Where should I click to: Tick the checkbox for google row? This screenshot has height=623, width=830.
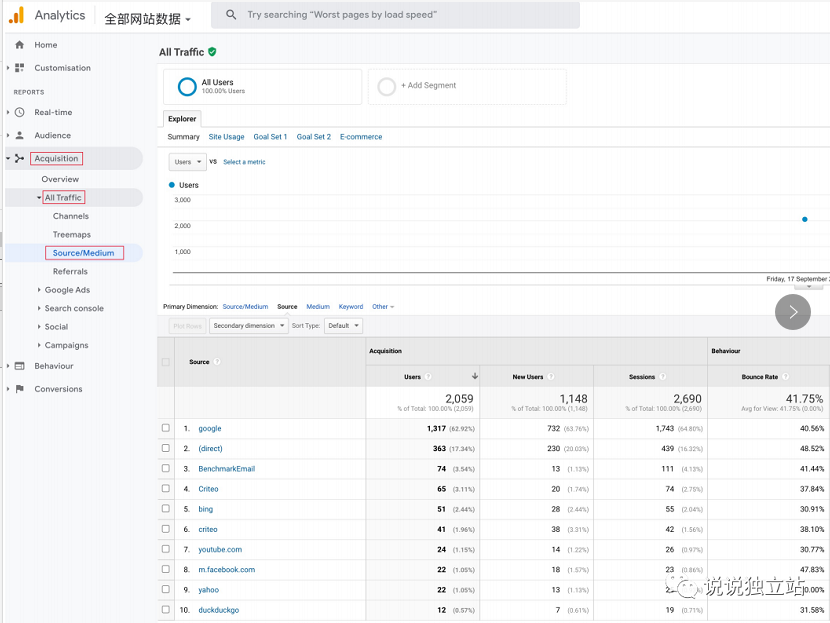[x=166, y=428]
